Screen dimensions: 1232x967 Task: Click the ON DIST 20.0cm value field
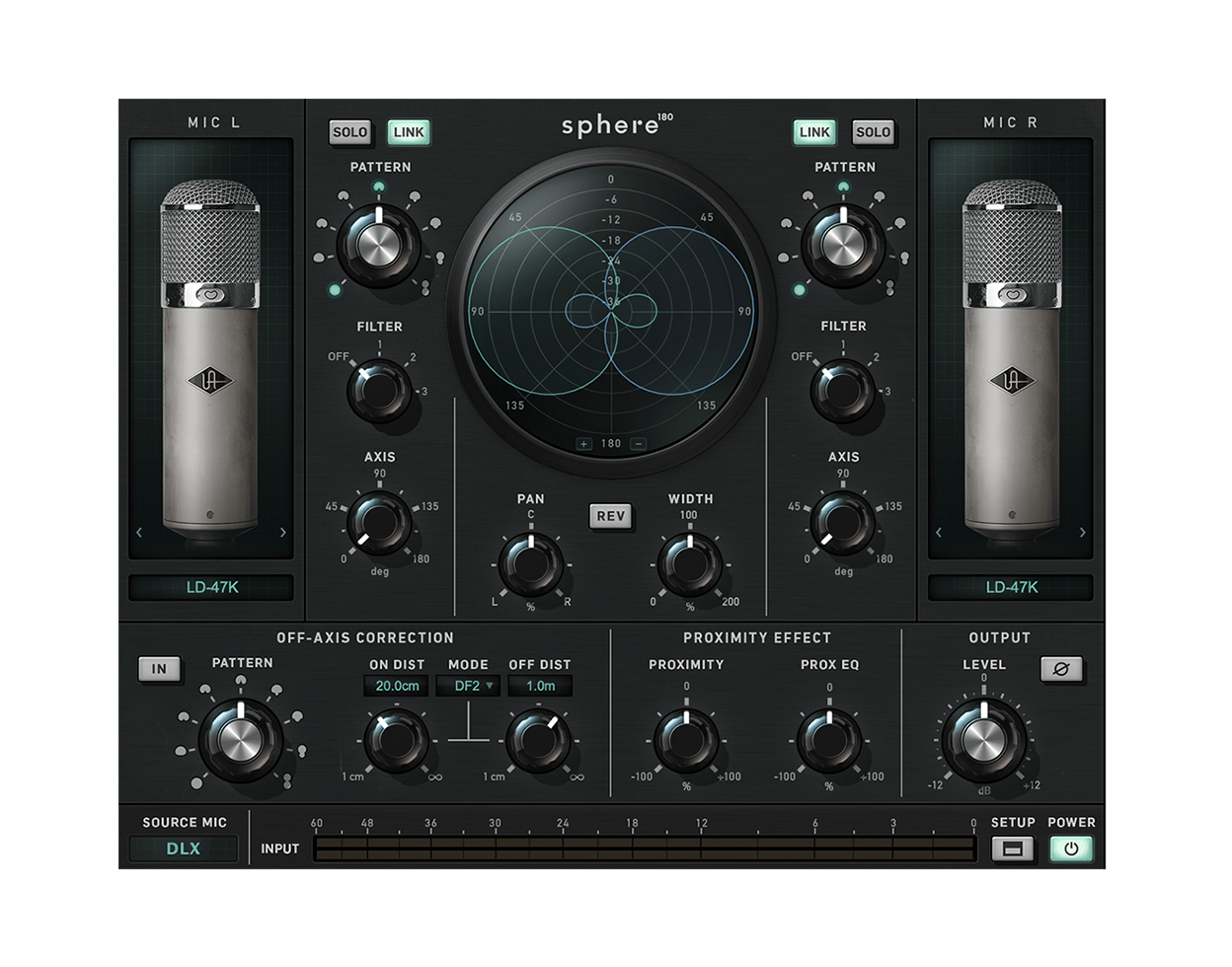point(395,686)
